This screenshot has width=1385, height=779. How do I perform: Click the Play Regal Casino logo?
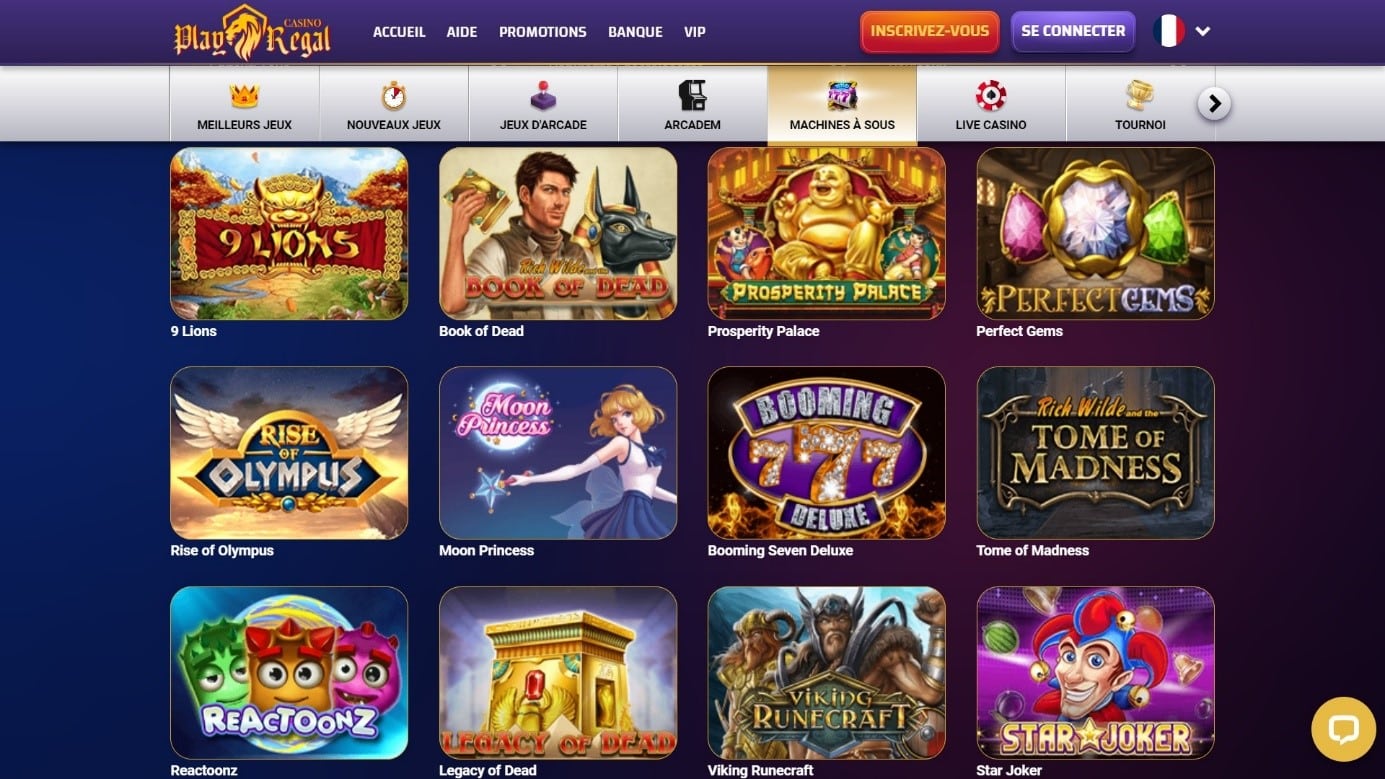pyautogui.click(x=252, y=32)
